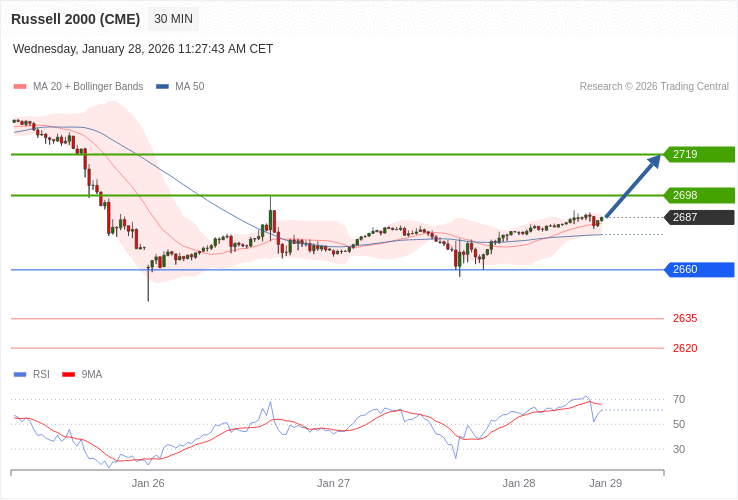Screen dimensions: 738x500
Task: Click the RSI 70 axis level label
Action: (x=679, y=400)
